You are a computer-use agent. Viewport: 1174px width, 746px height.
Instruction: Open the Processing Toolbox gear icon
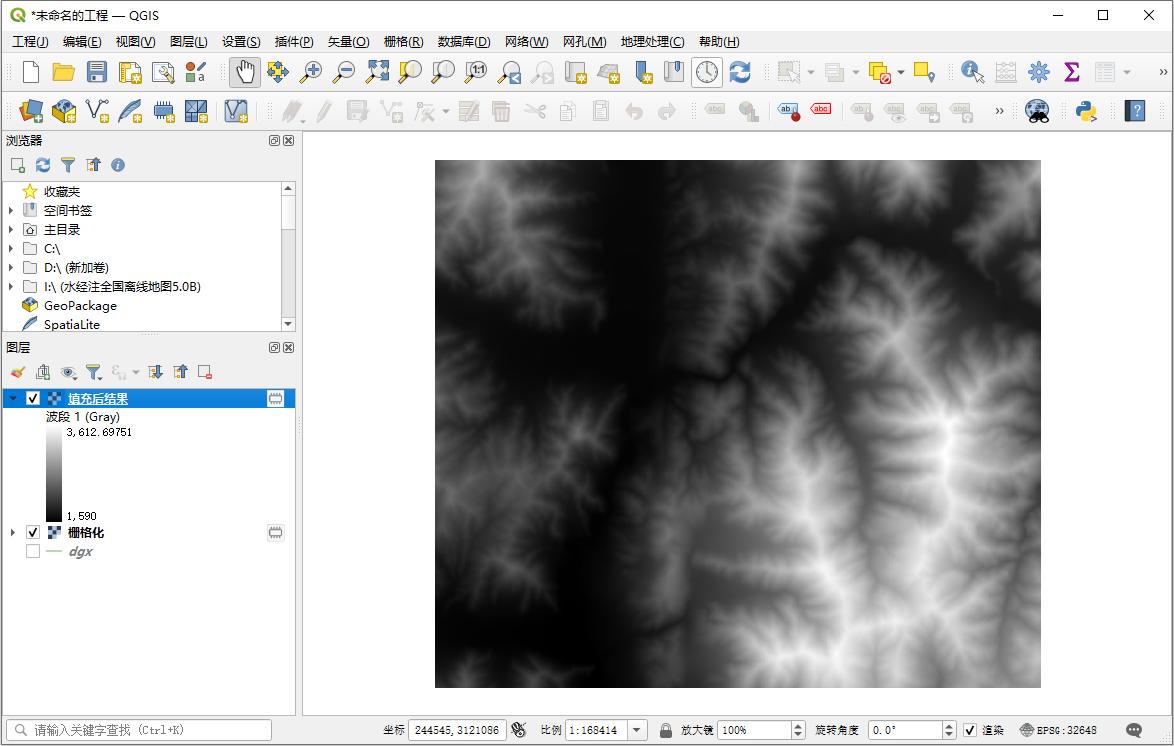point(1039,72)
